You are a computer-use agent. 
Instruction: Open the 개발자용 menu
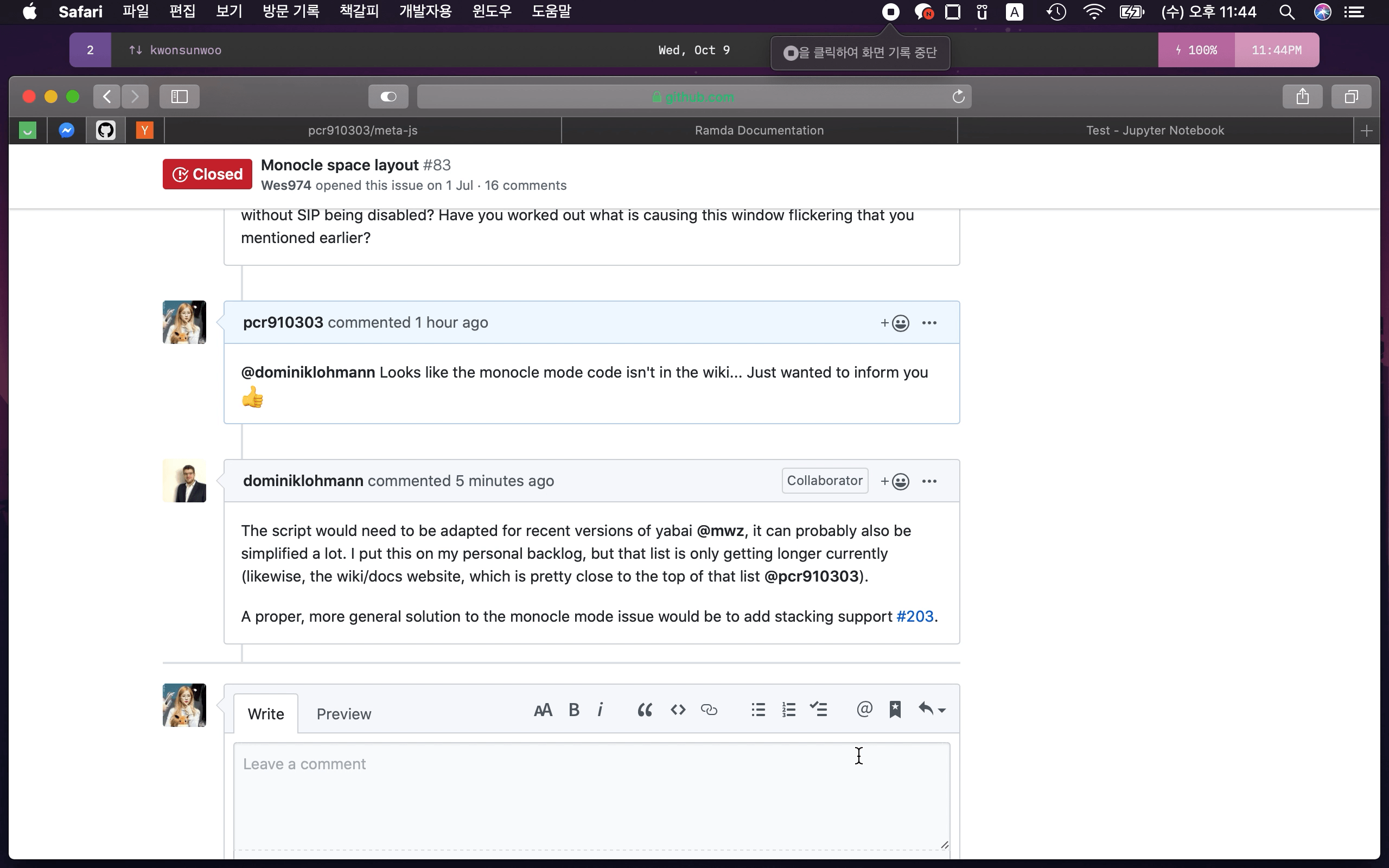[x=425, y=11]
